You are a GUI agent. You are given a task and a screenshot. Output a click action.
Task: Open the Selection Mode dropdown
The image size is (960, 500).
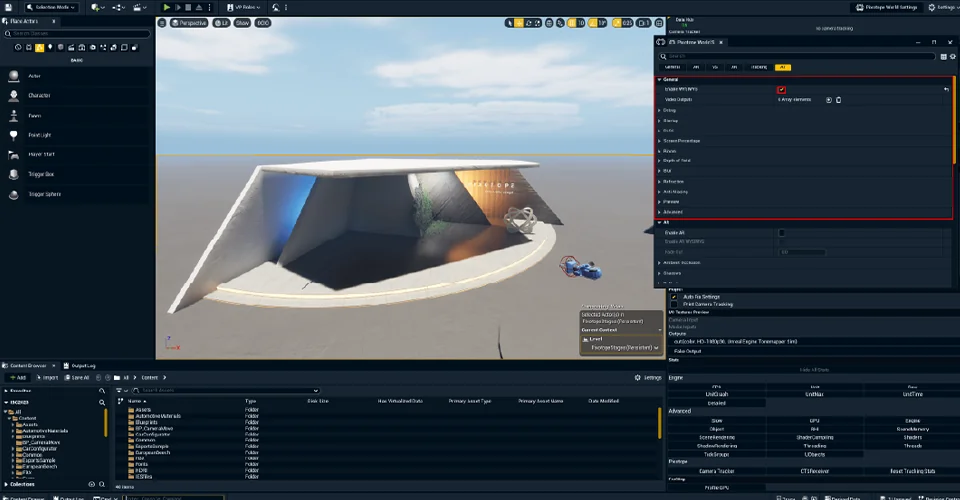[x=52, y=7]
